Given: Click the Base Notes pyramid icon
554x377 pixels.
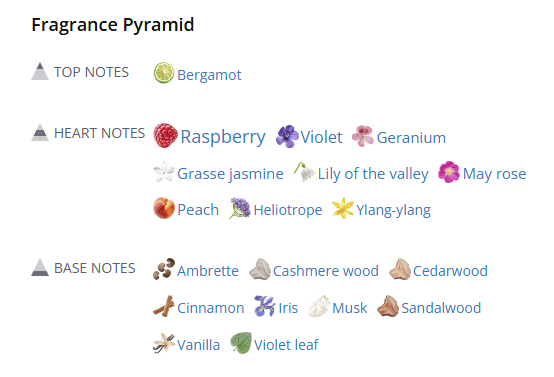Looking at the screenshot, I should point(40,267).
